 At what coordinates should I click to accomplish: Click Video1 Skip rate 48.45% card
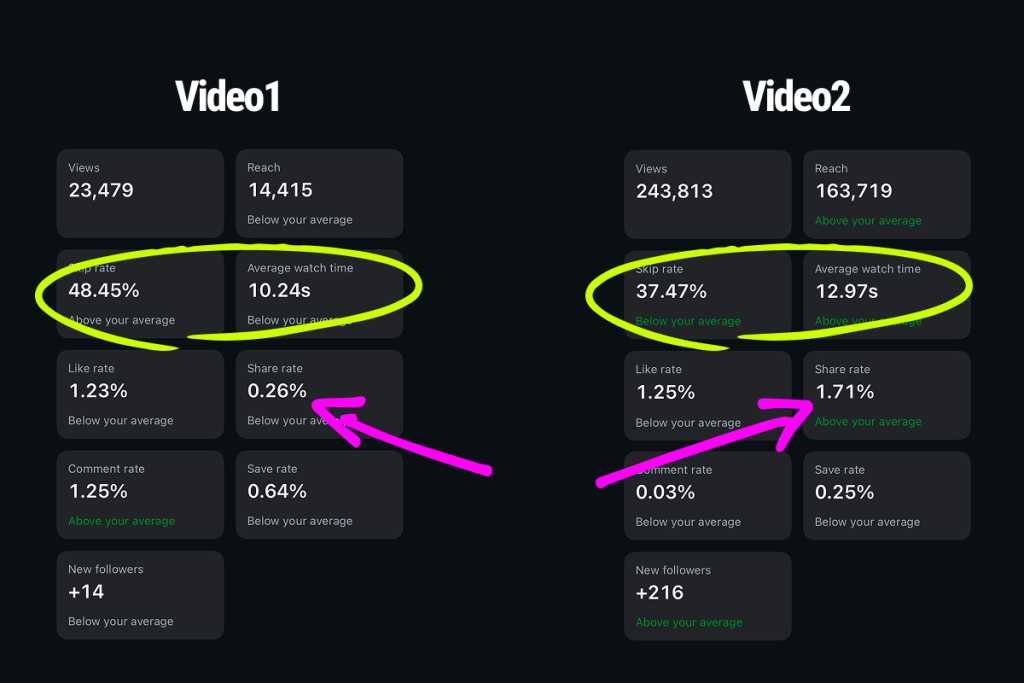point(140,294)
